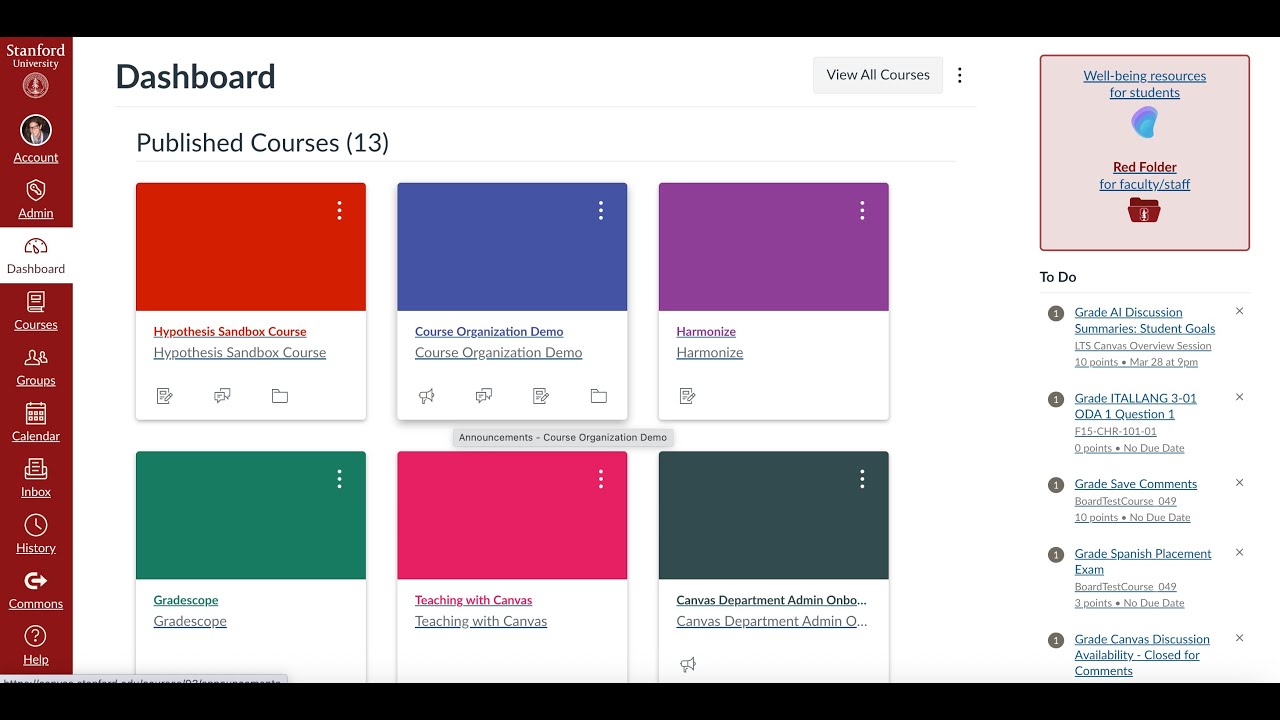Click the blue Course Organization Demo card header
This screenshot has width=1280, height=720.
(x=512, y=247)
